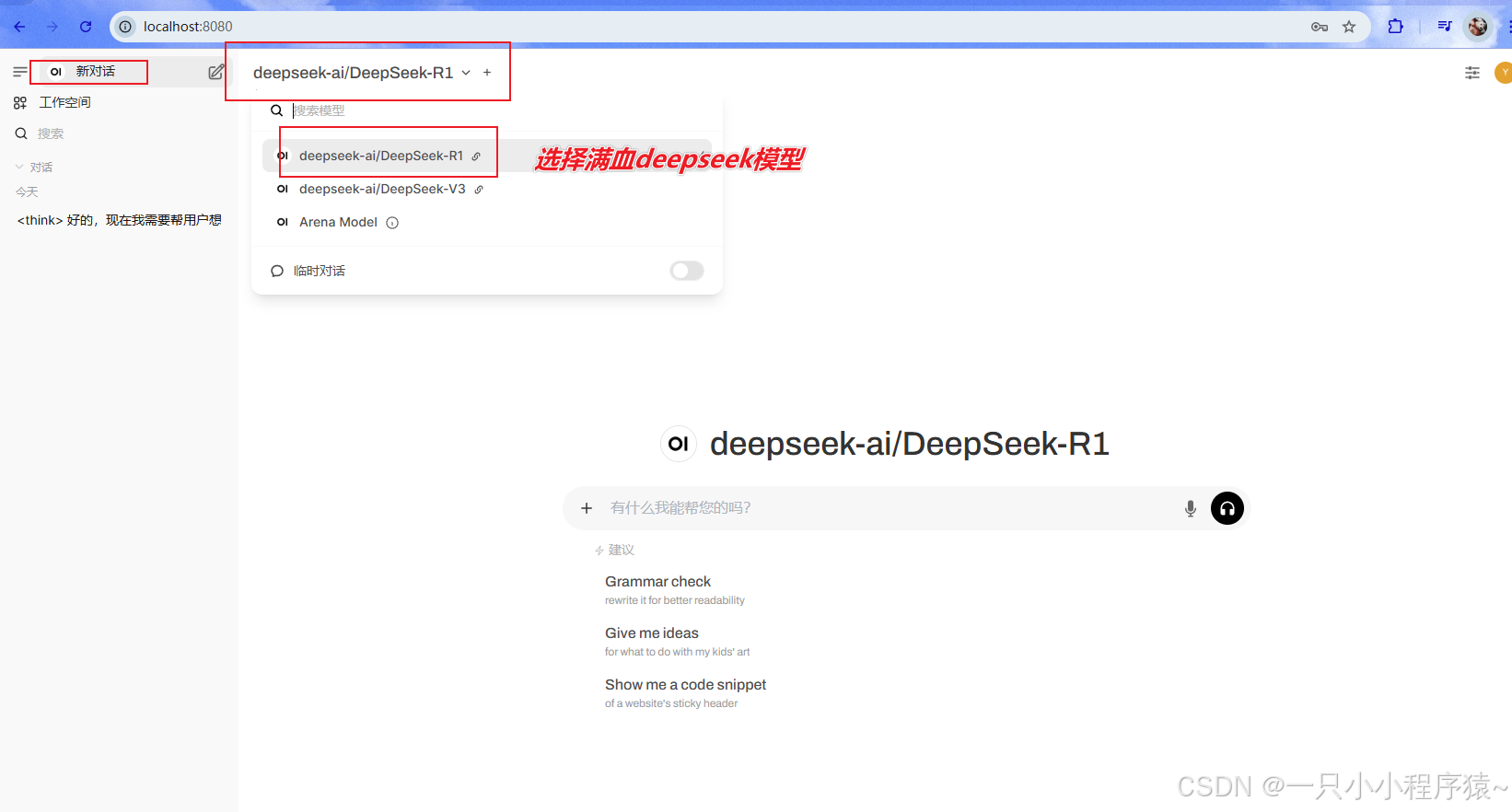Open the deepseek-ai/DeepSeek-R1 model selector dropdown
Screen dimensions: 1512x812
(362, 73)
